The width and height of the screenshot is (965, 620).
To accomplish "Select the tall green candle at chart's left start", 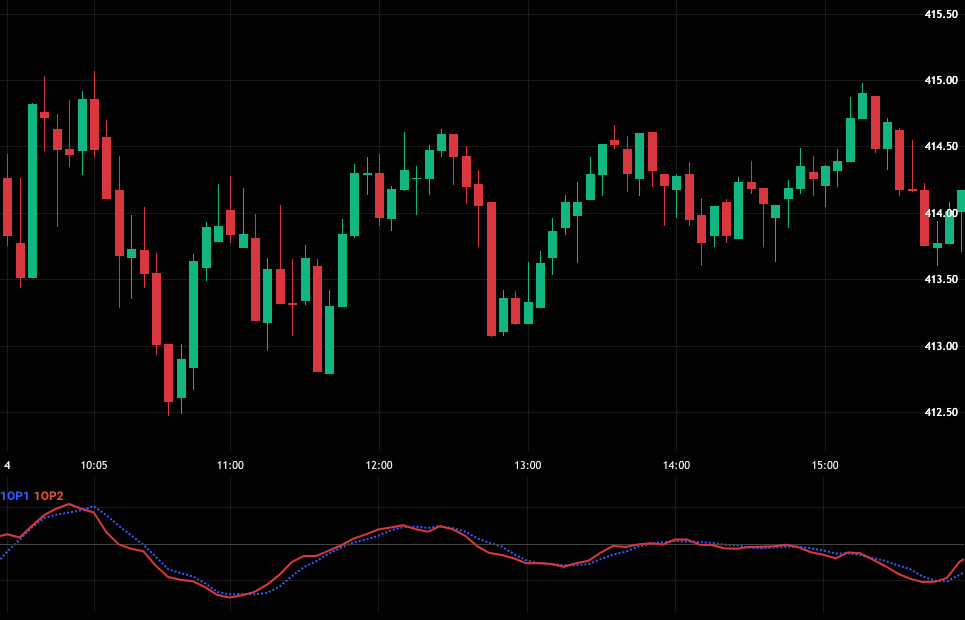I will point(32,190).
